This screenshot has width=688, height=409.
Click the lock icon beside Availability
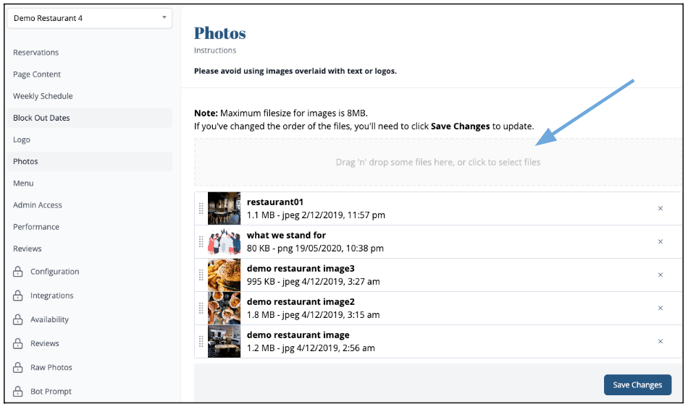(18, 319)
